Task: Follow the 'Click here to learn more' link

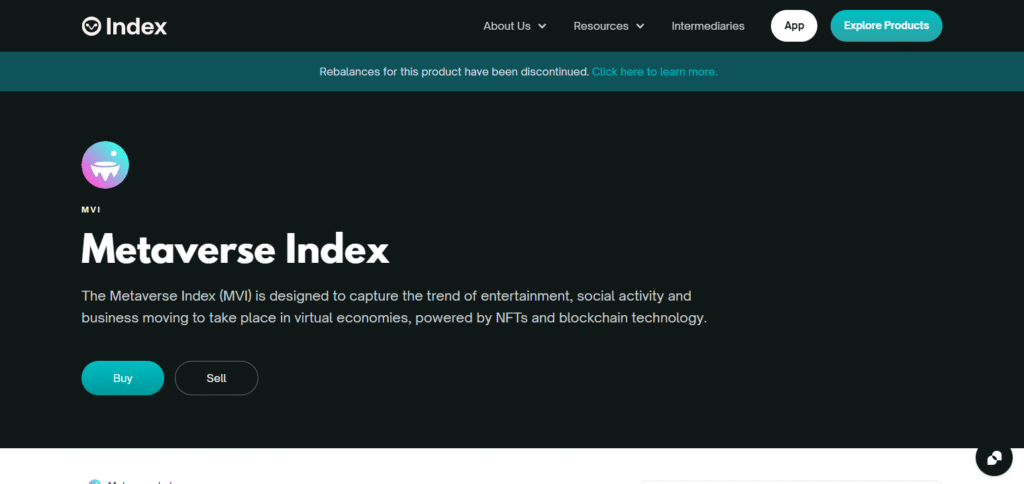Action: (654, 72)
